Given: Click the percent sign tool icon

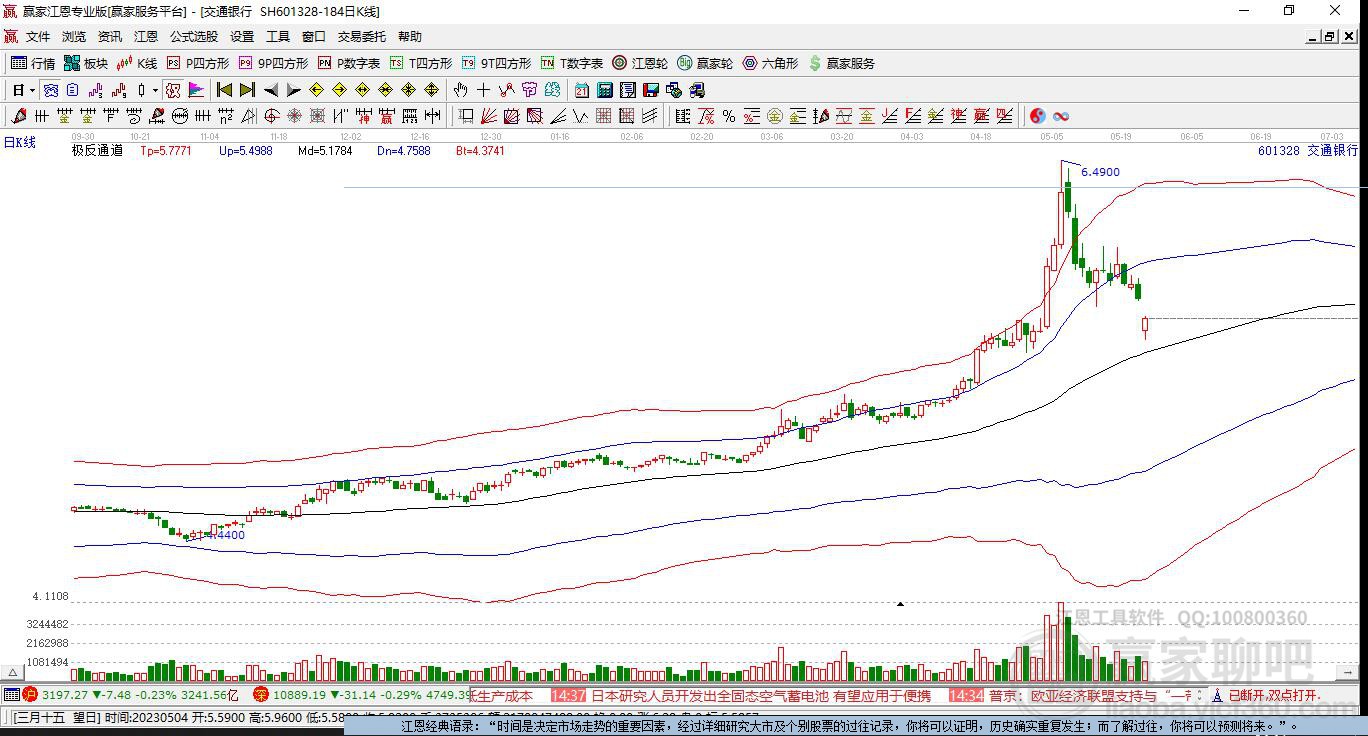Looking at the screenshot, I should click(729, 116).
